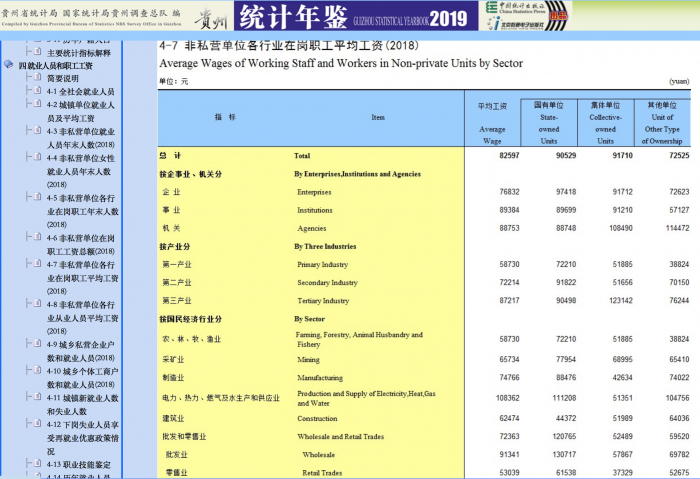This screenshot has width=700, height=479.
Task: Open the 主要统计指标解释 entry
Action: [78, 52]
